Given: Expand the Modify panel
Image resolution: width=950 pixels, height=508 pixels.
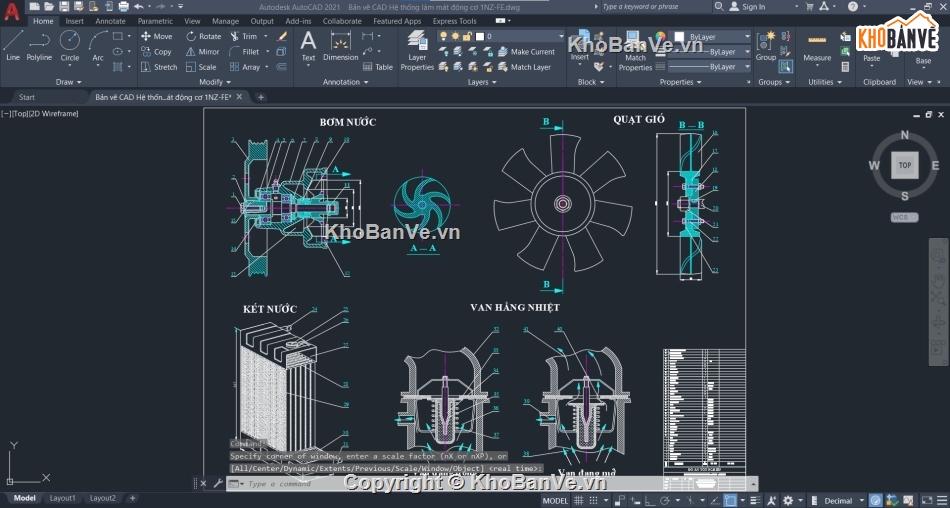Looking at the screenshot, I should pos(215,82).
